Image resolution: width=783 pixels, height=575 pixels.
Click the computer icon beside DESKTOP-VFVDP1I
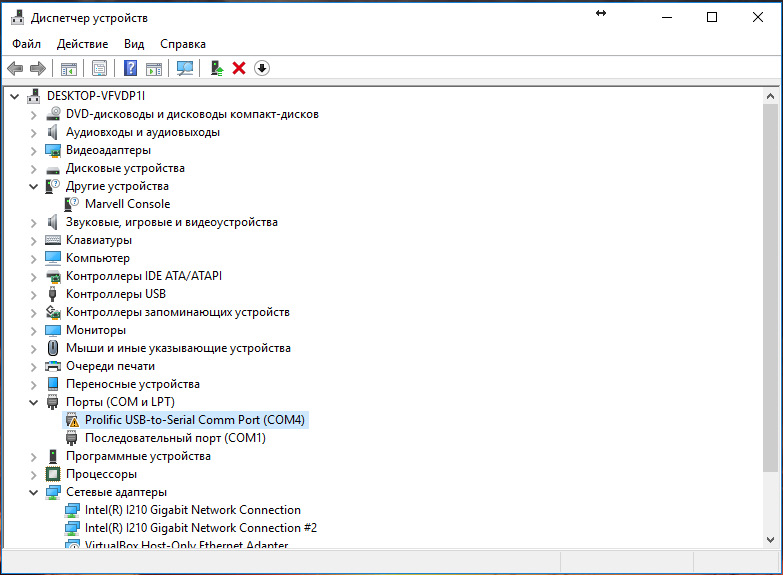click(x=33, y=96)
